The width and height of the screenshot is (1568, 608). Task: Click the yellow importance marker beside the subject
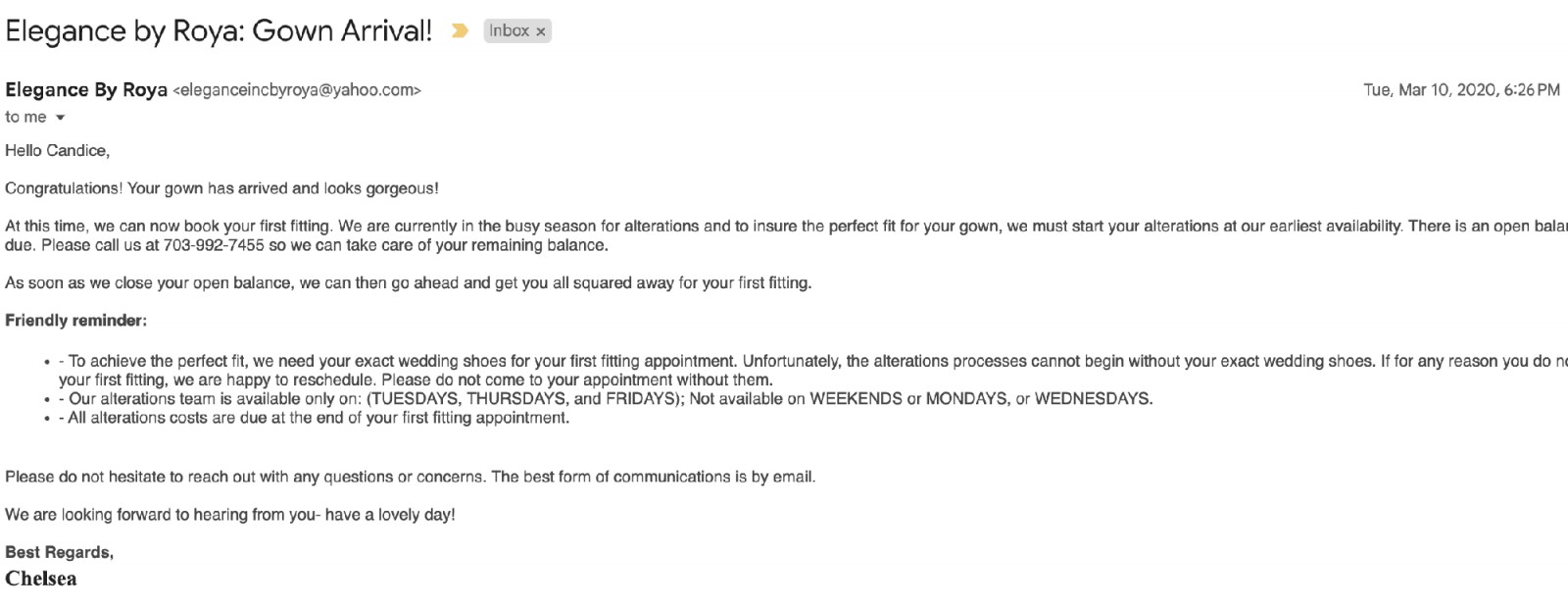(459, 31)
